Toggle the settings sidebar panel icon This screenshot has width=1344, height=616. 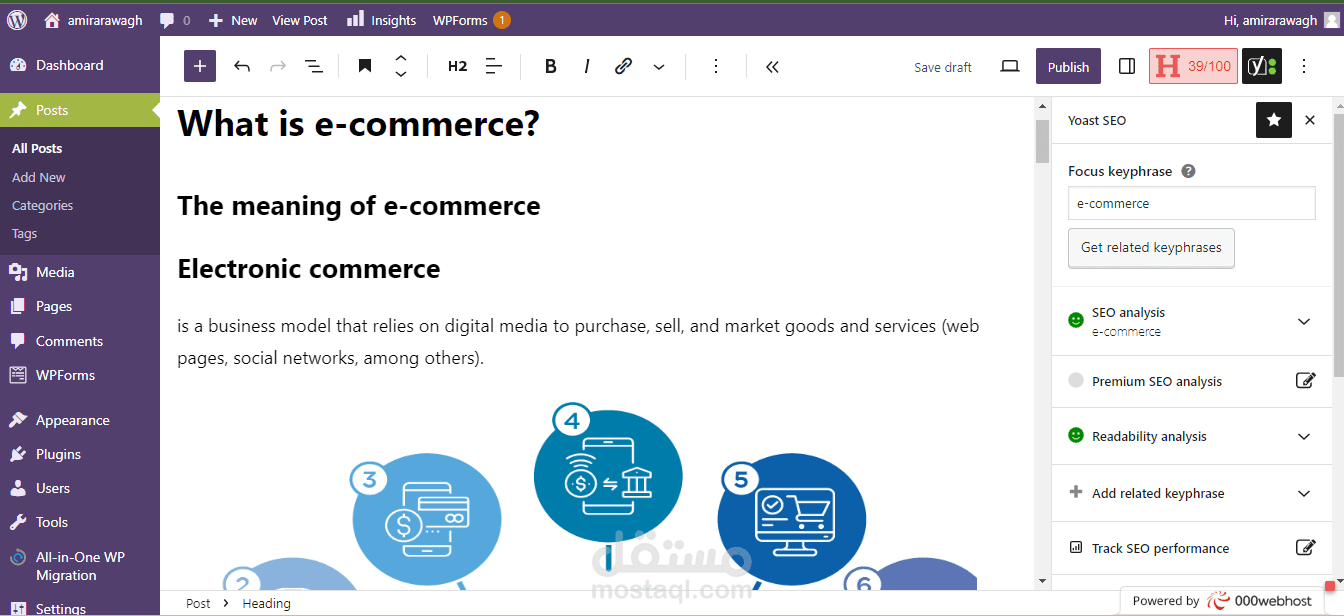click(1127, 66)
